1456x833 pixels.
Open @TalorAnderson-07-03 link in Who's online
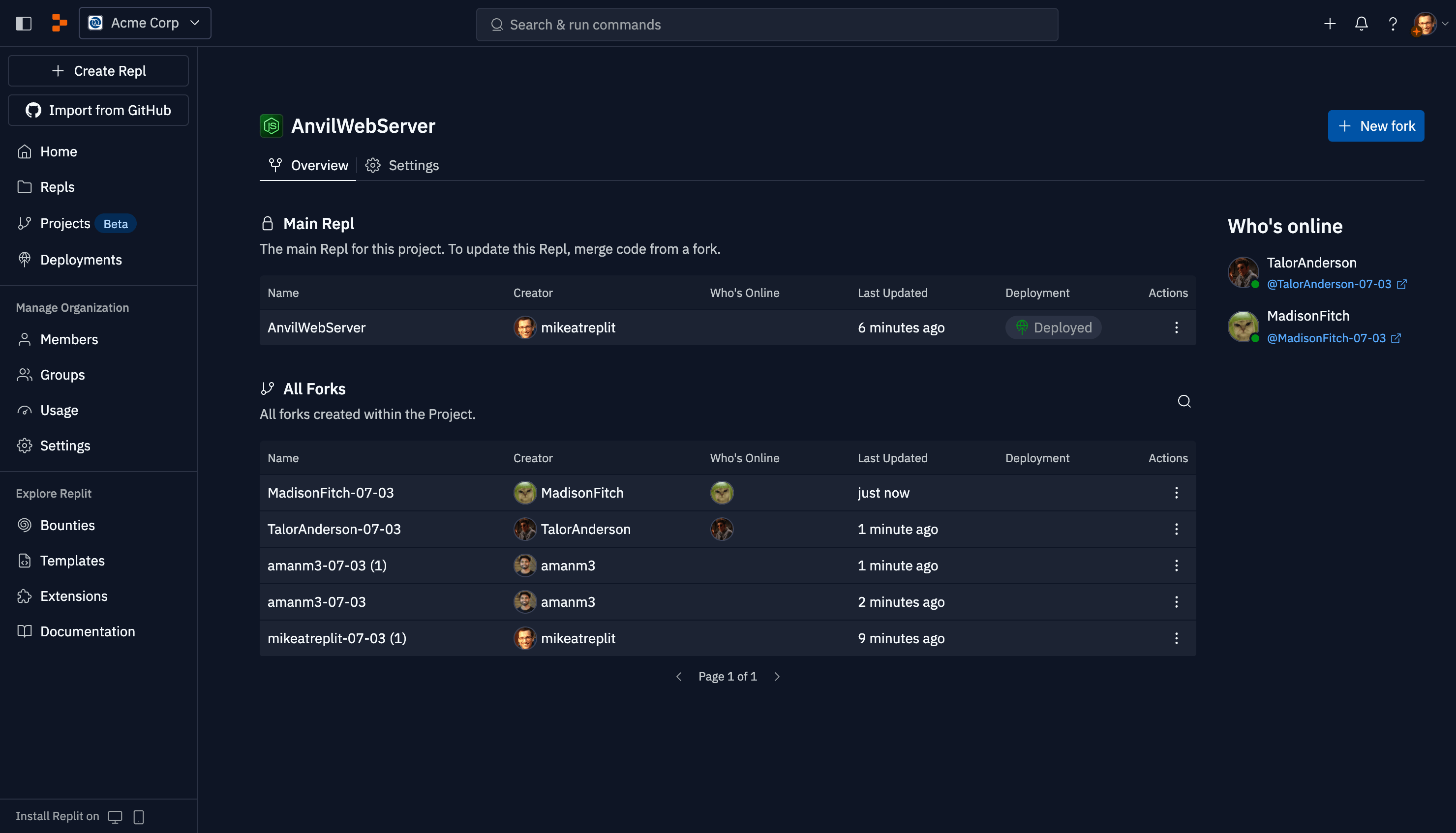[x=1336, y=284]
